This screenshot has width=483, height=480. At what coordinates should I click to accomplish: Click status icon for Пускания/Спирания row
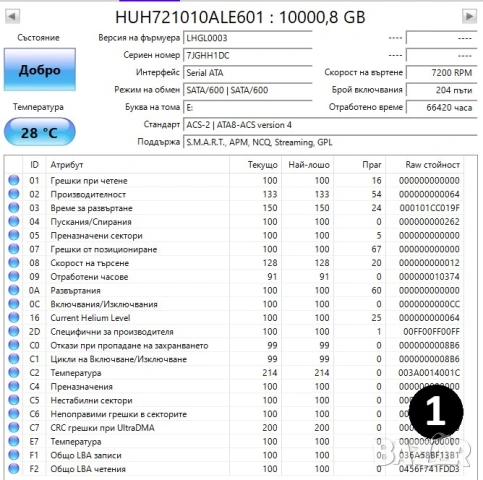(x=14, y=221)
